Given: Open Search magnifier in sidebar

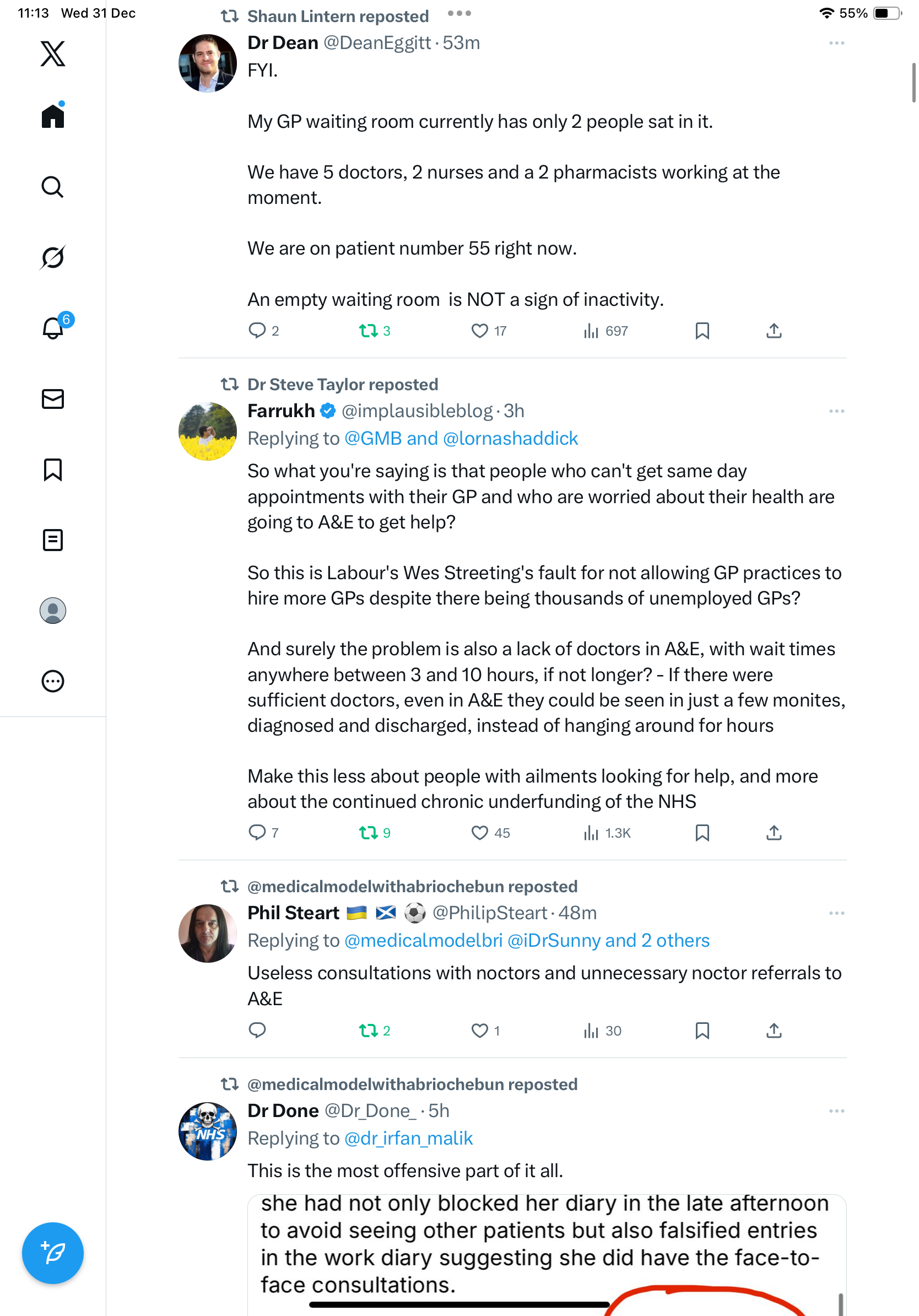Looking at the screenshot, I should pyautogui.click(x=53, y=187).
